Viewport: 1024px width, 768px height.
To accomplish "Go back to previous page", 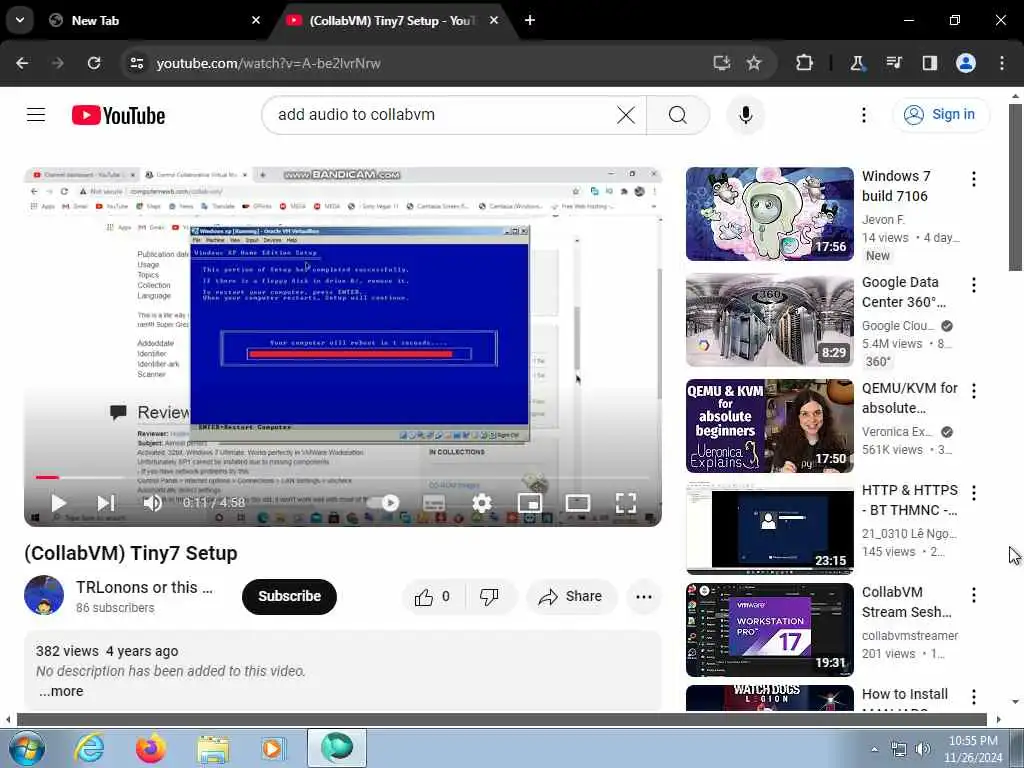I will click(22, 63).
